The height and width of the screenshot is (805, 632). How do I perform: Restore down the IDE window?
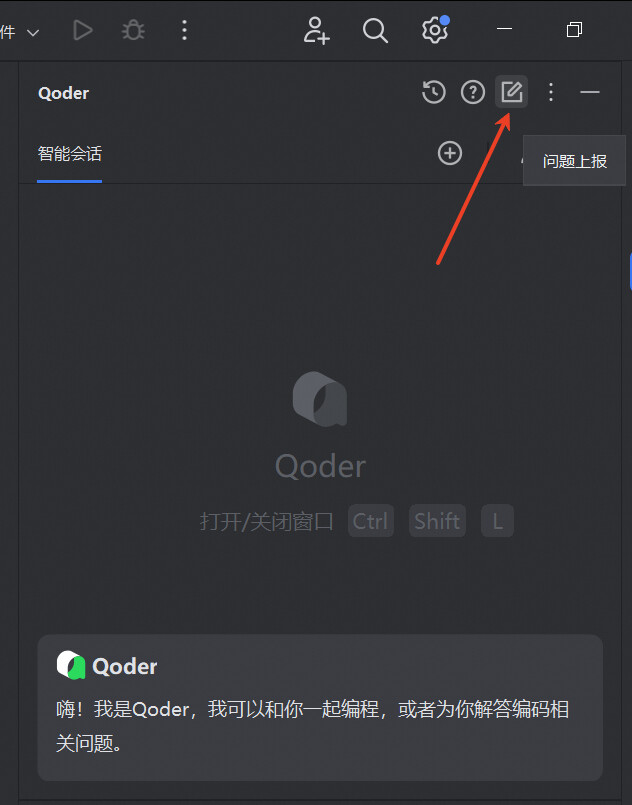pos(574,30)
